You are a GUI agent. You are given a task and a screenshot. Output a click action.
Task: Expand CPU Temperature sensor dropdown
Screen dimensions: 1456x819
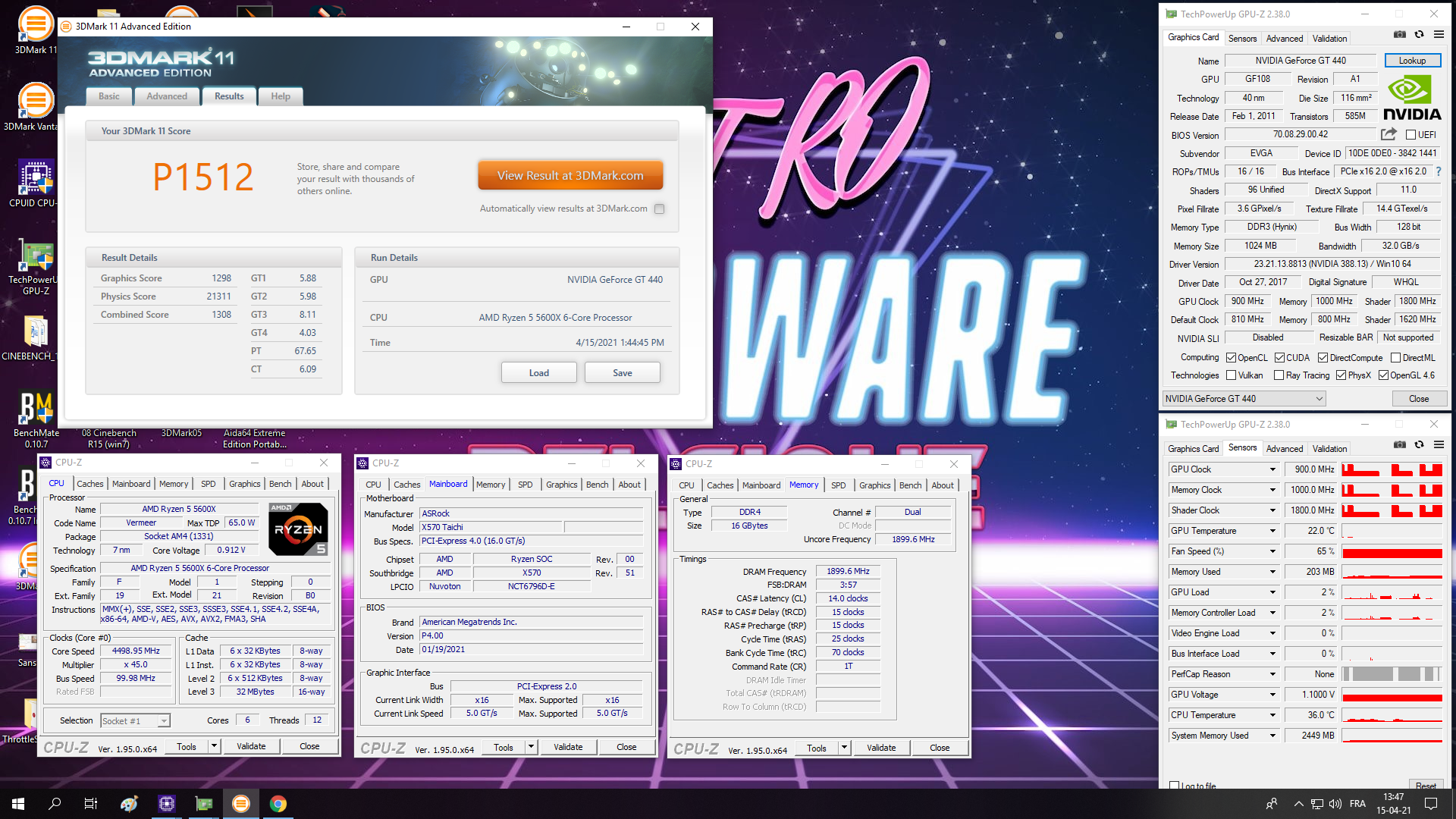(x=1272, y=715)
